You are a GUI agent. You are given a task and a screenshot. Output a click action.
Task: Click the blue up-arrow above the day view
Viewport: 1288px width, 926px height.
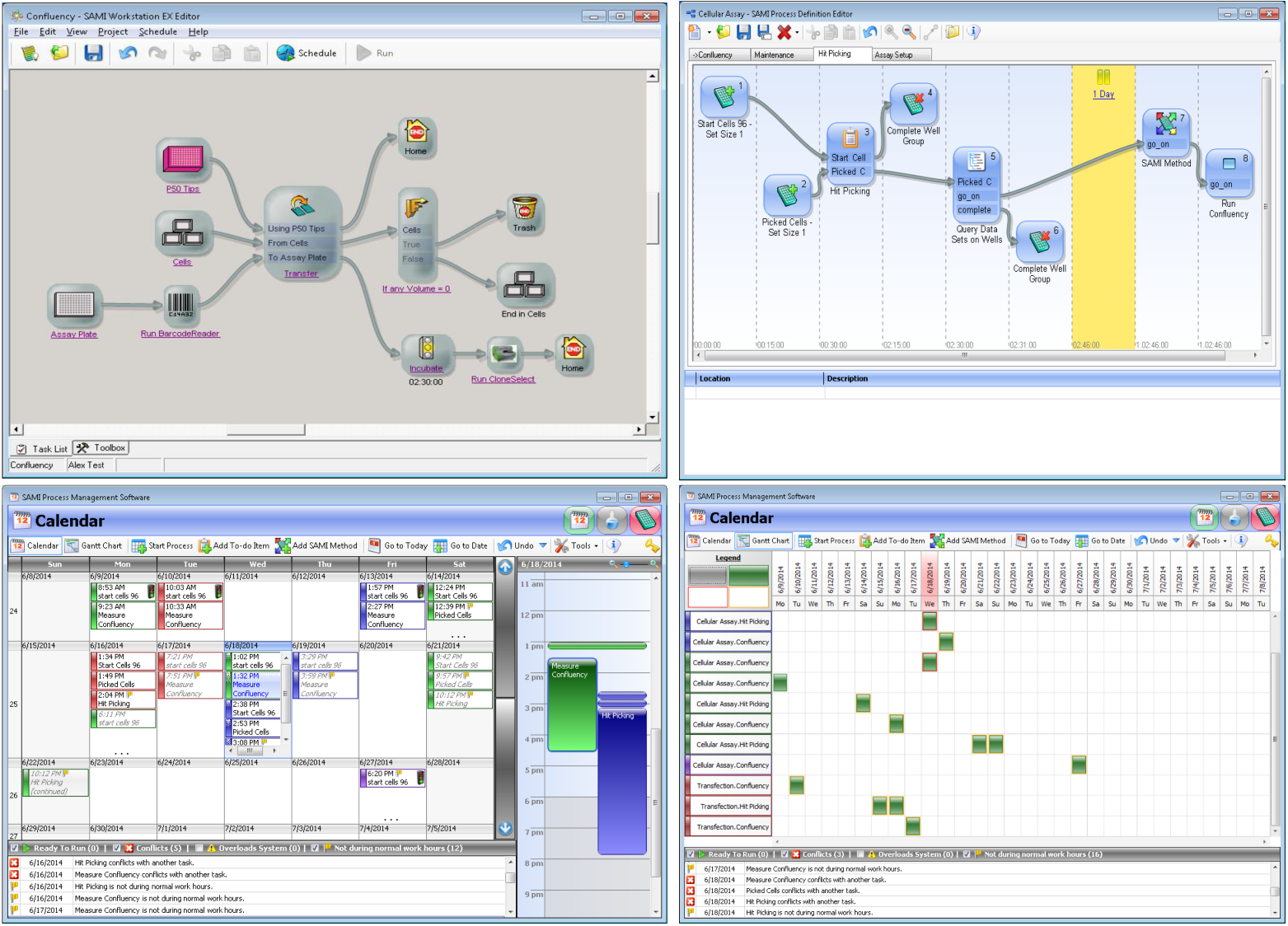point(505,566)
